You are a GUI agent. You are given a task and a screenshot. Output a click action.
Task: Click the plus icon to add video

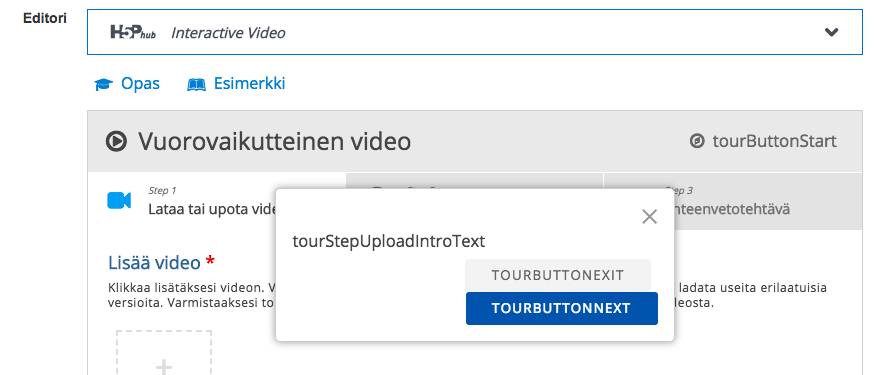tap(164, 367)
